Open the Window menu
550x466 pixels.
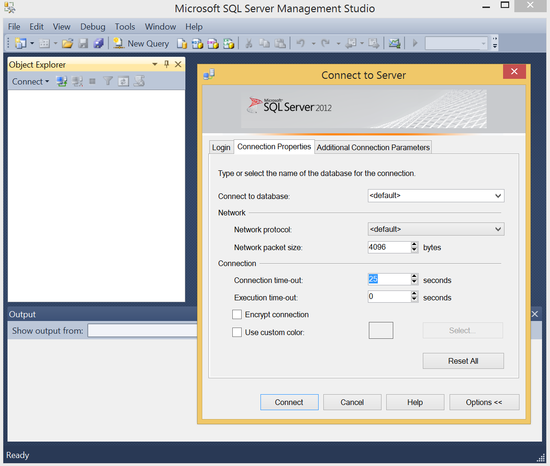click(160, 27)
